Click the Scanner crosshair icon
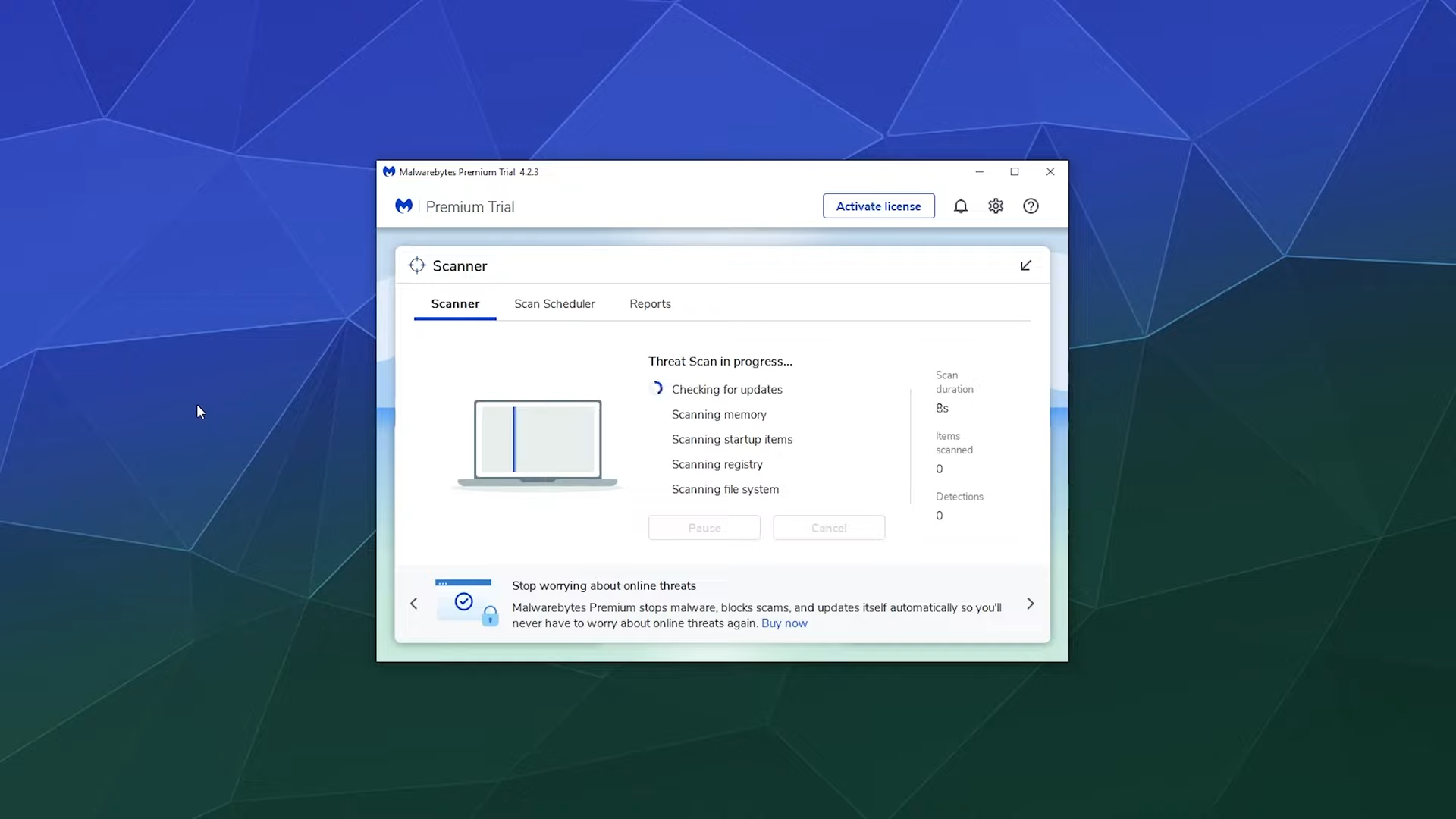This screenshot has width=1456, height=819. [x=417, y=265]
